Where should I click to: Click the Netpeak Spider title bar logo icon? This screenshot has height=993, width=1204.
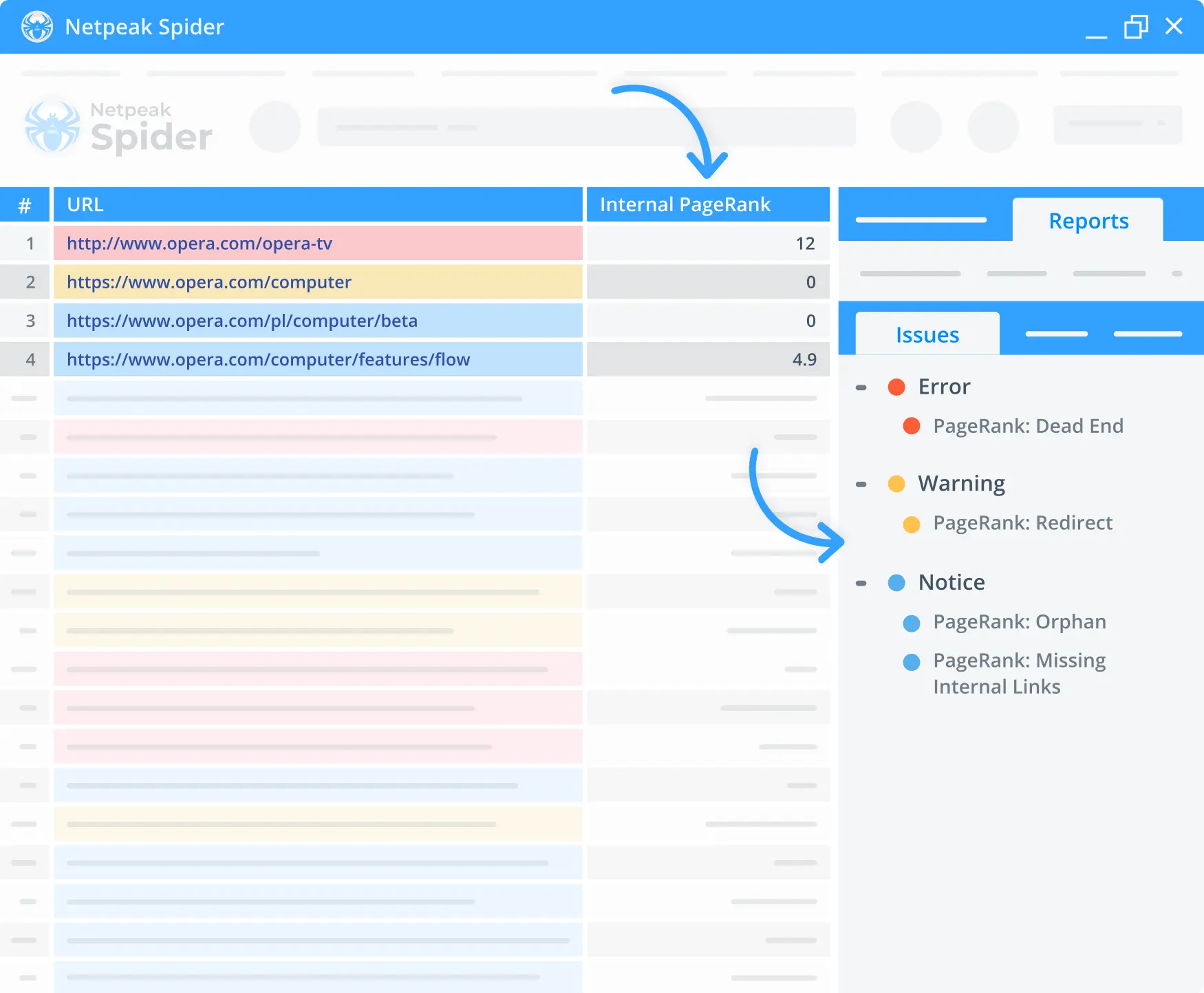click(x=37, y=27)
